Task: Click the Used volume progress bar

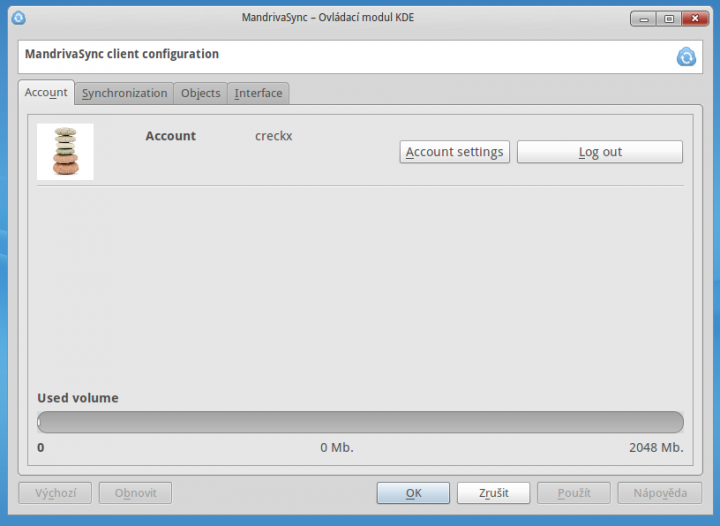Action: coord(360,422)
